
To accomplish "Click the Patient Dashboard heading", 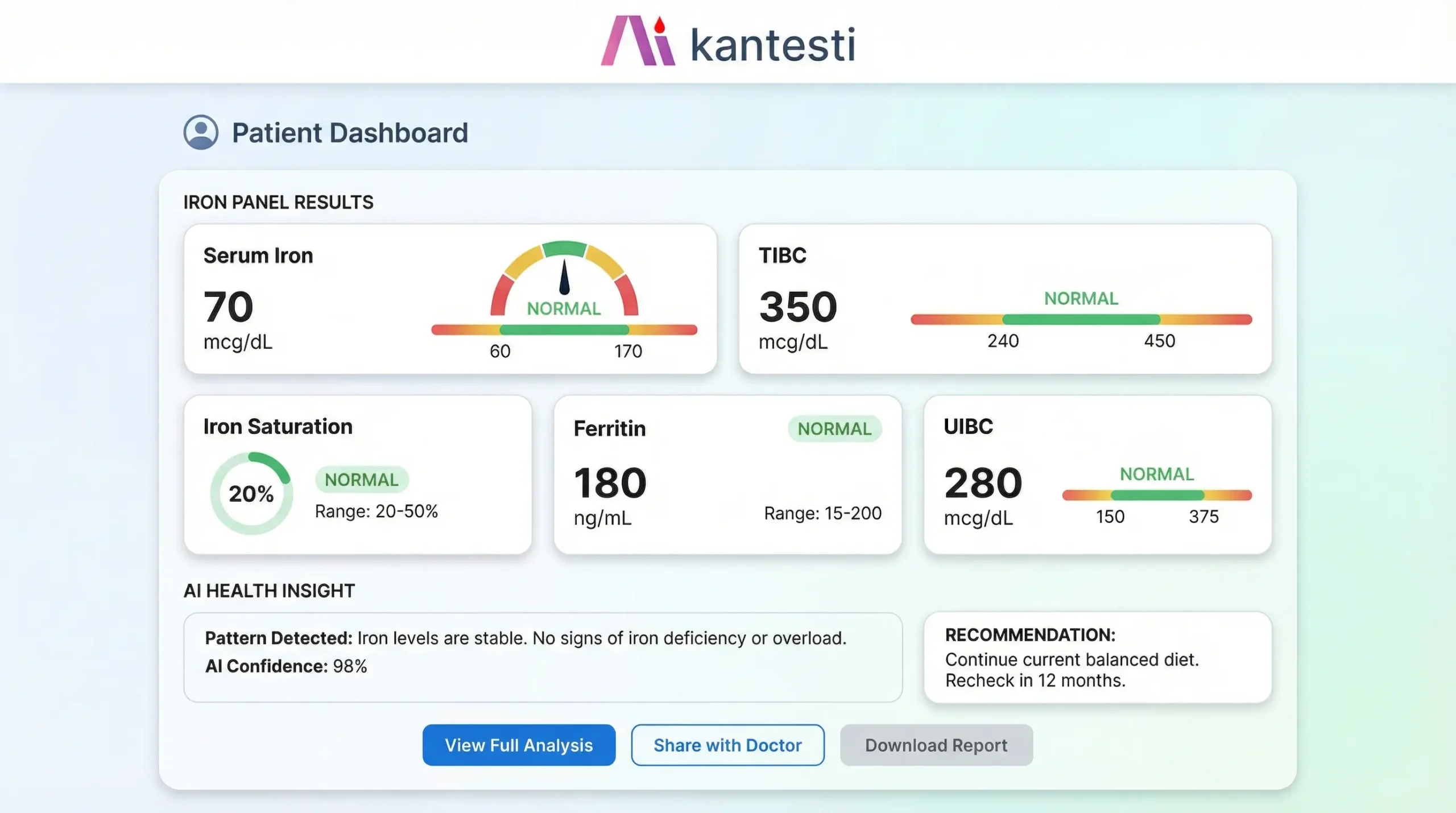I will [350, 133].
